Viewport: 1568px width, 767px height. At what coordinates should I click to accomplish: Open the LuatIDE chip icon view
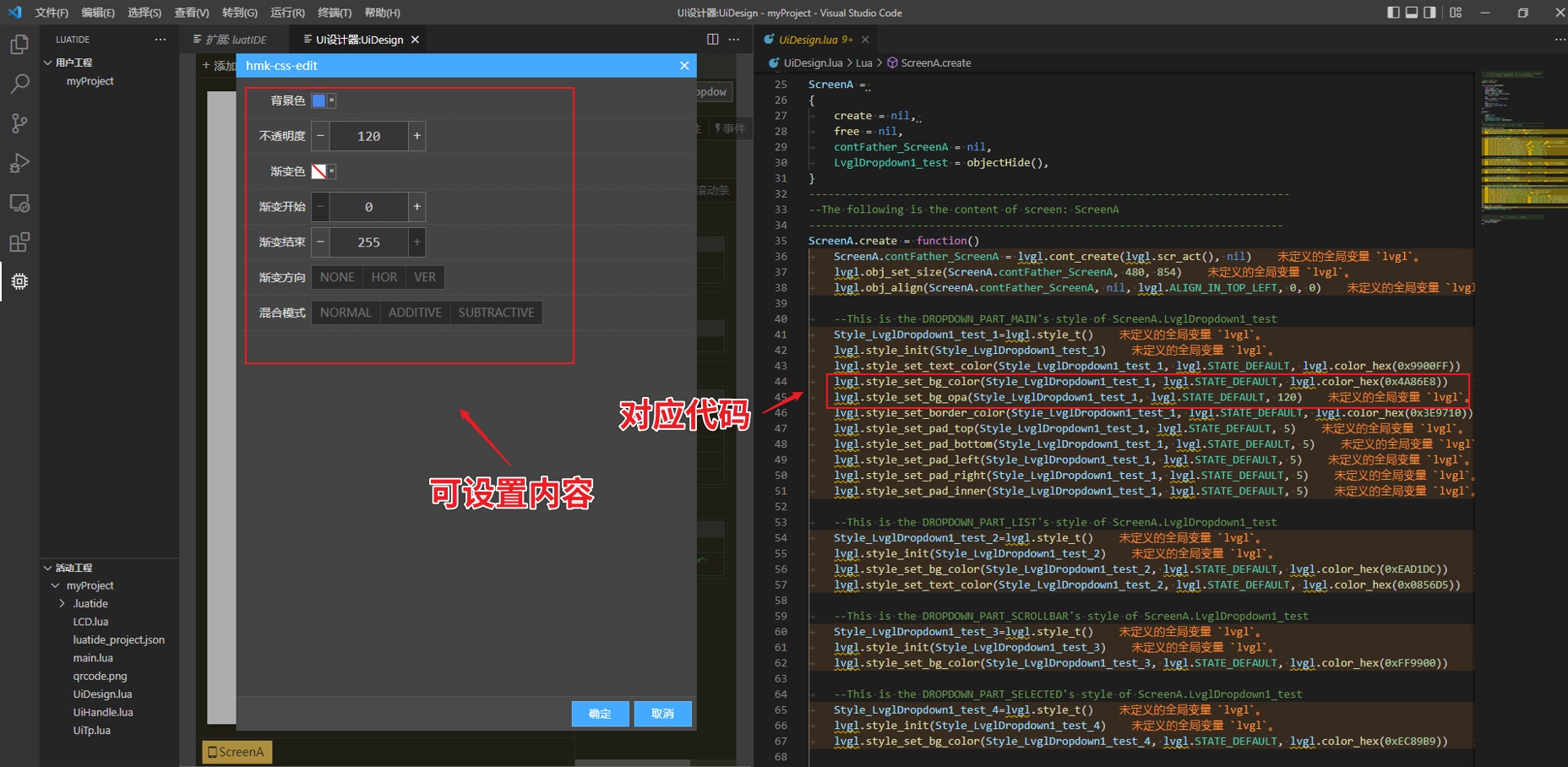(19, 281)
